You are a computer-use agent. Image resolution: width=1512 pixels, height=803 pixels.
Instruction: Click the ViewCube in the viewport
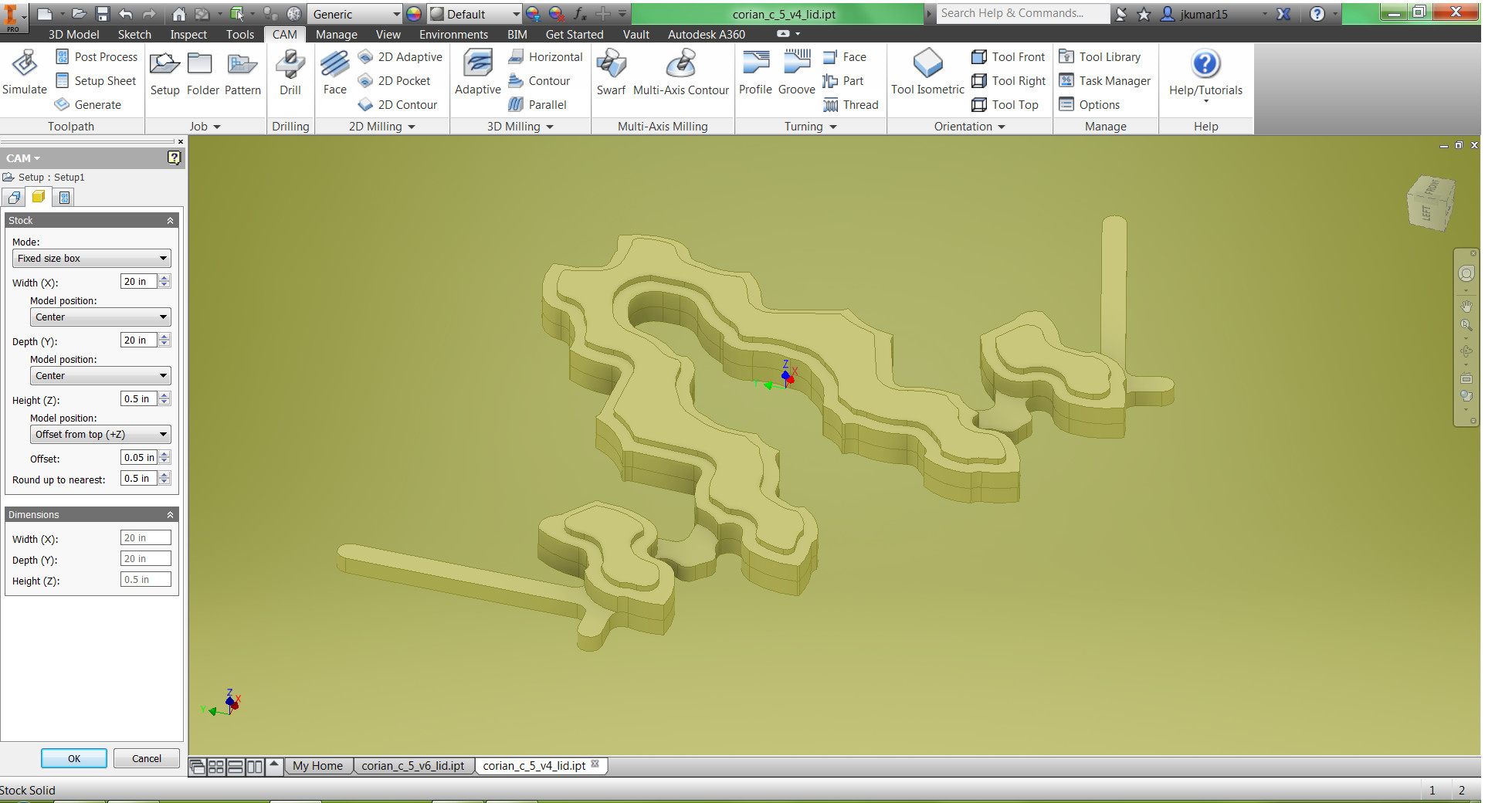[1430, 202]
